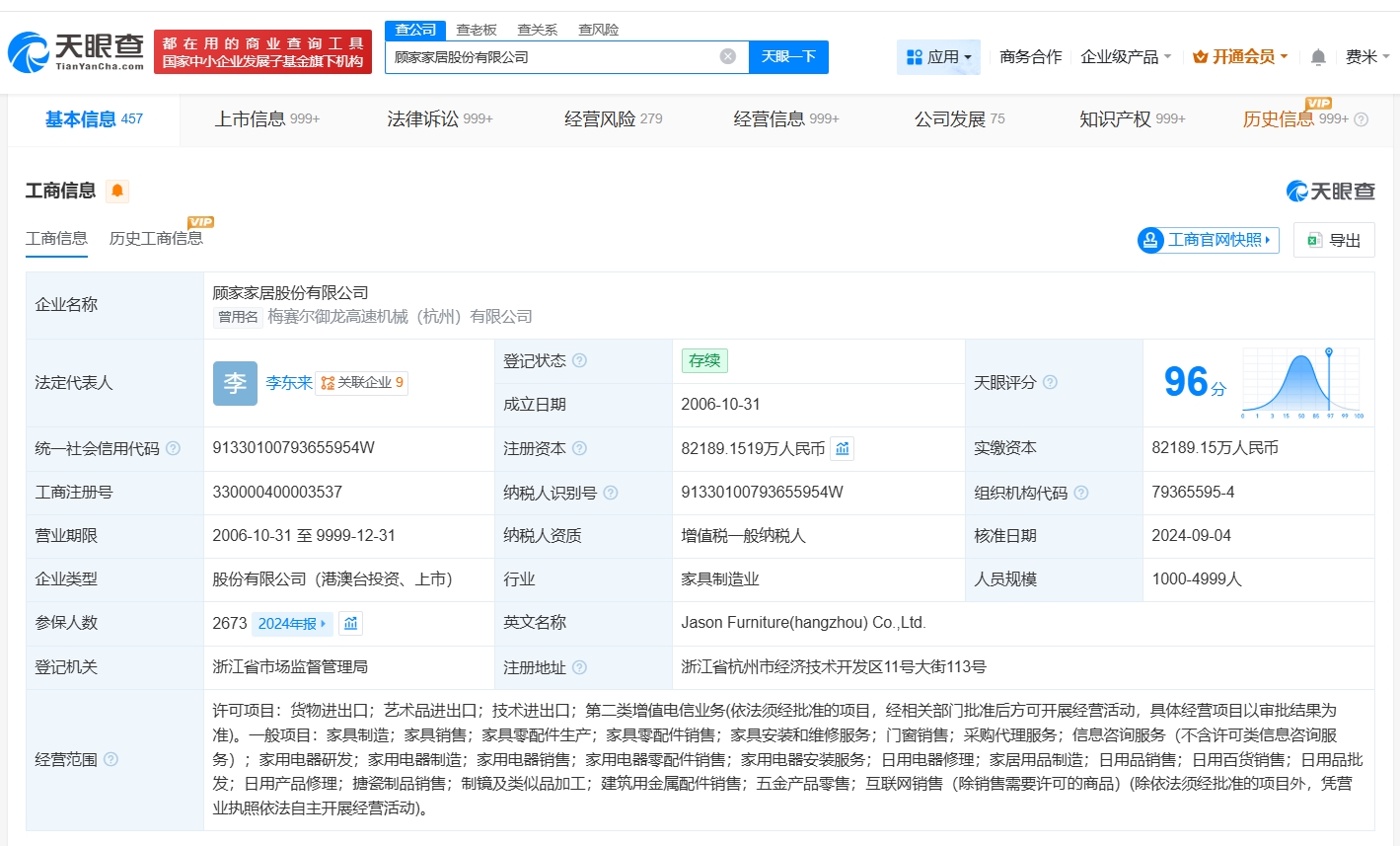Export data with the 导出 button

point(1334,240)
